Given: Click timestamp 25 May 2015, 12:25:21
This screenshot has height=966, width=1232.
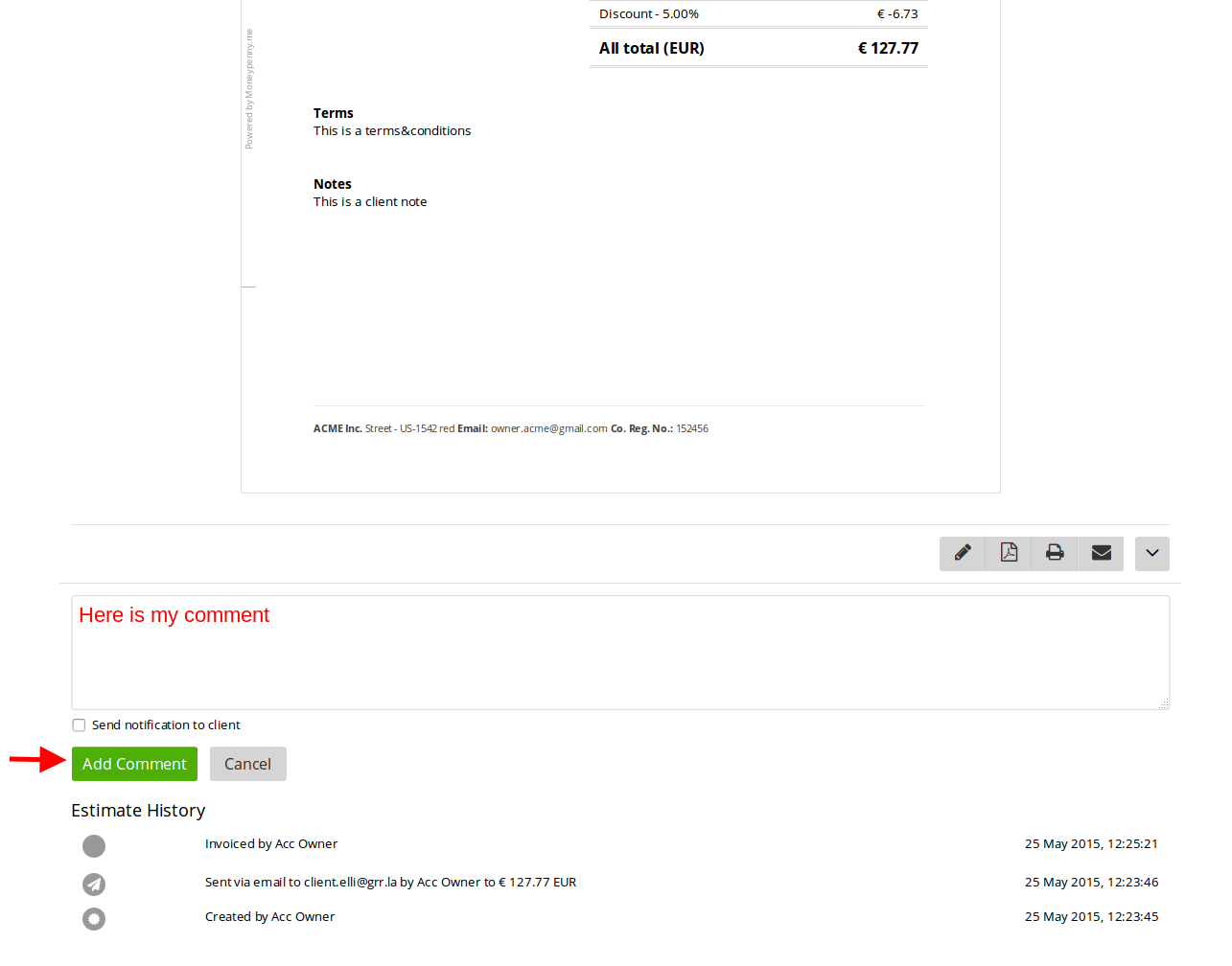Looking at the screenshot, I should click(1091, 844).
